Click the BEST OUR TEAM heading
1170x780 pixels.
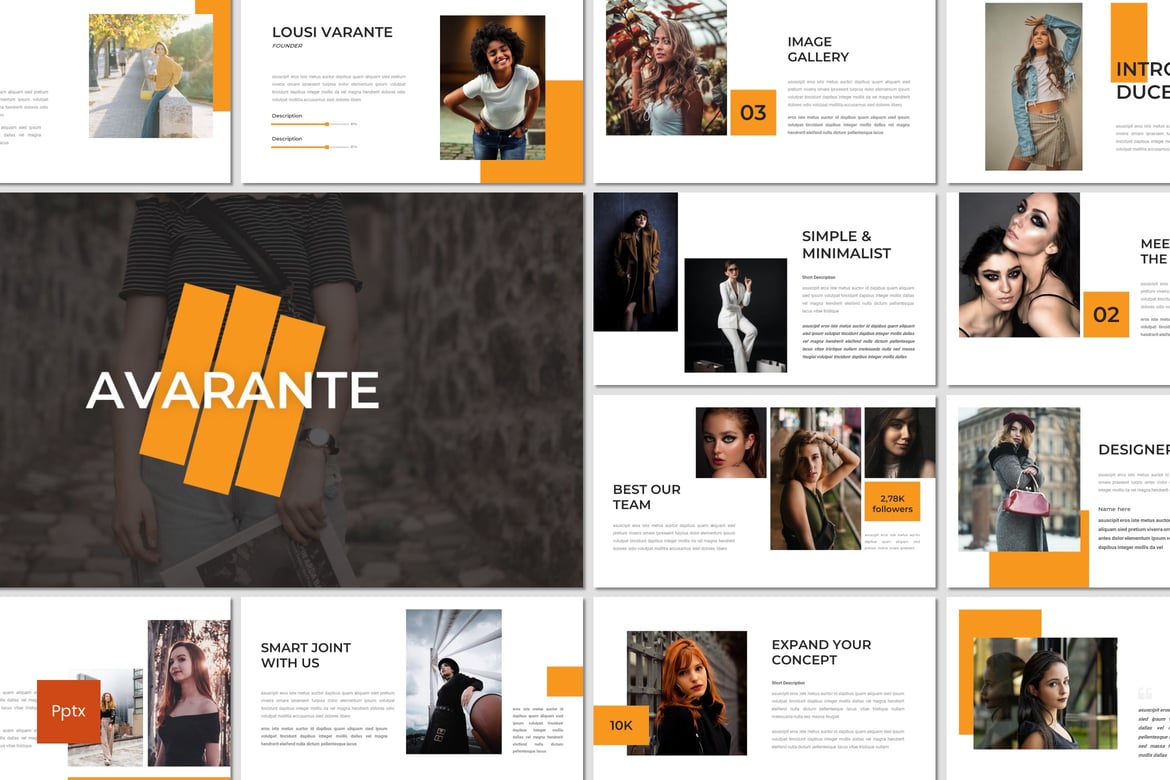click(x=646, y=497)
